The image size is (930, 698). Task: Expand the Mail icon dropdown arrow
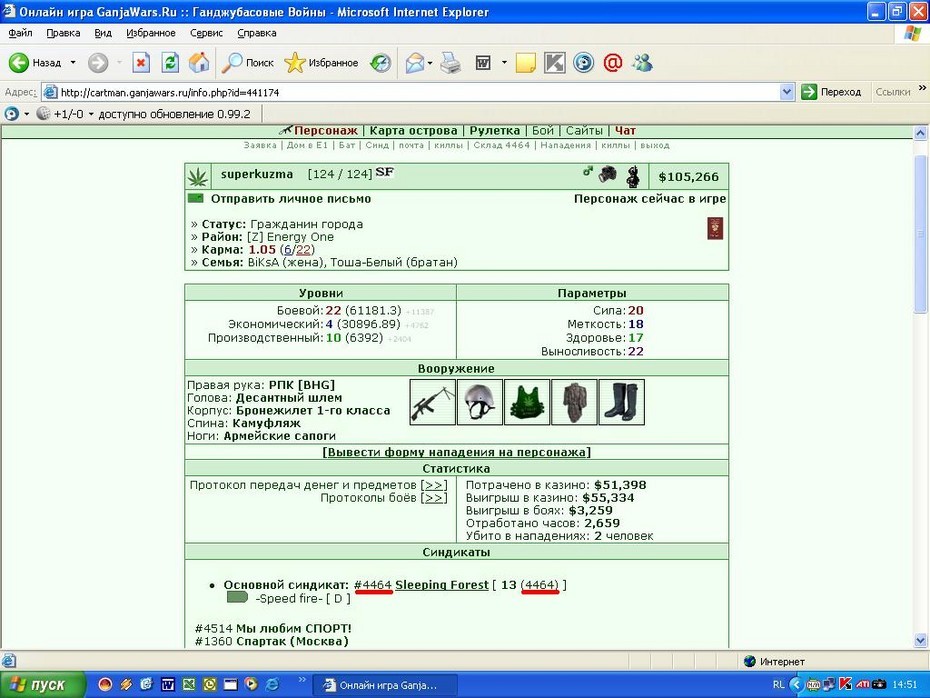[429, 62]
